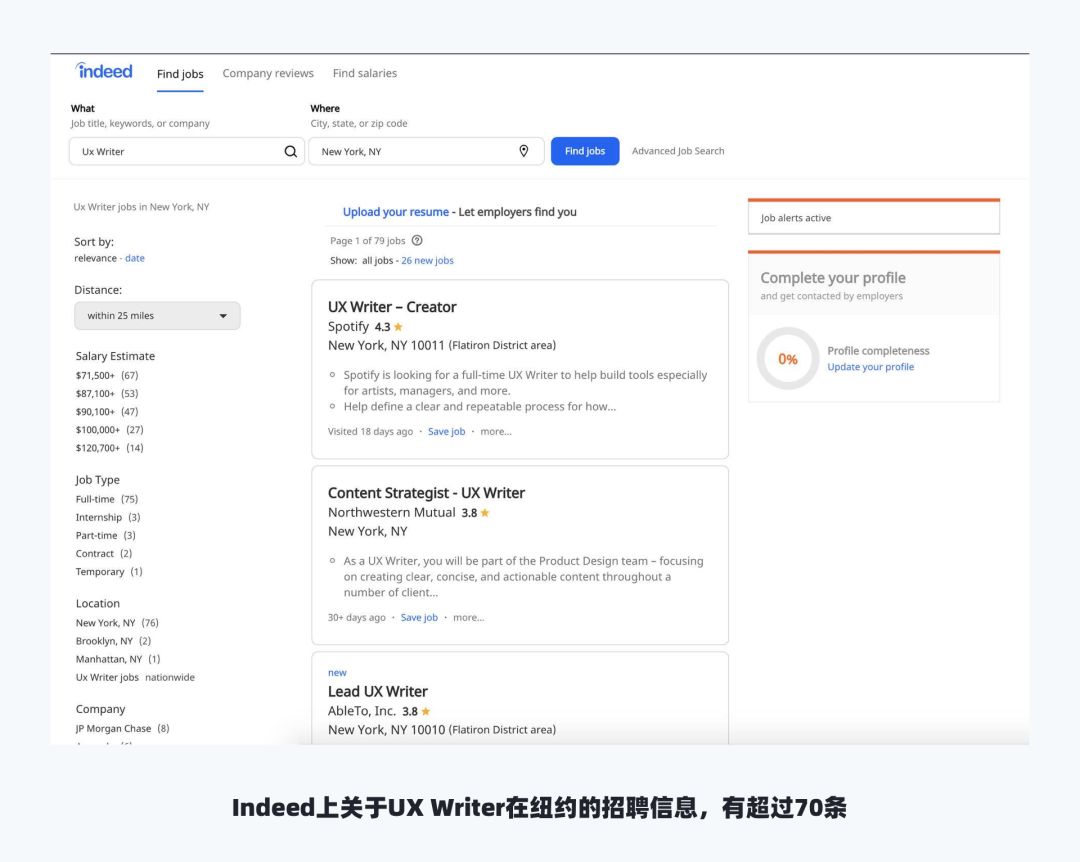Click AbleTo, Inc. company name
The width and height of the screenshot is (1080, 862).
[362, 711]
